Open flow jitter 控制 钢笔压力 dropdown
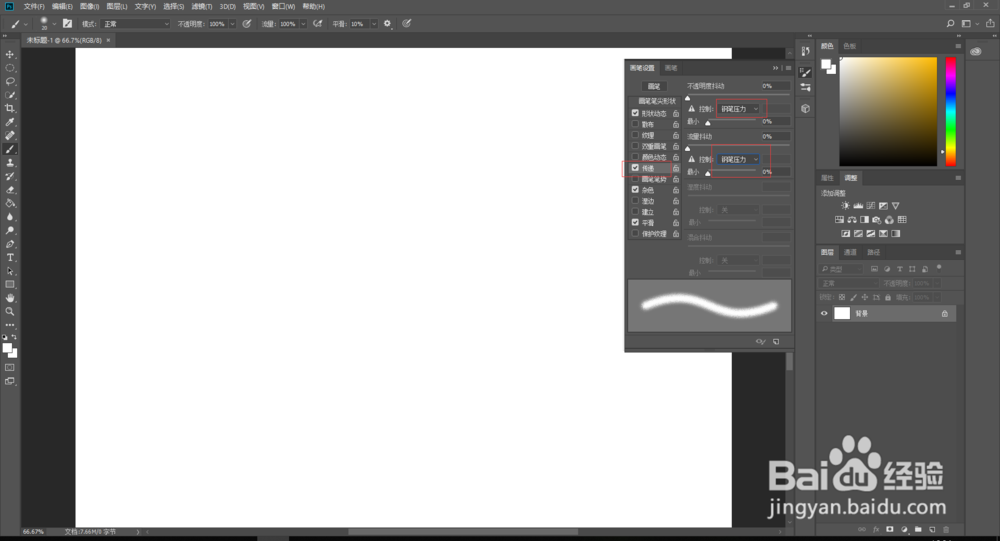This screenshot has width=1000, height=541. pos(739,159)
